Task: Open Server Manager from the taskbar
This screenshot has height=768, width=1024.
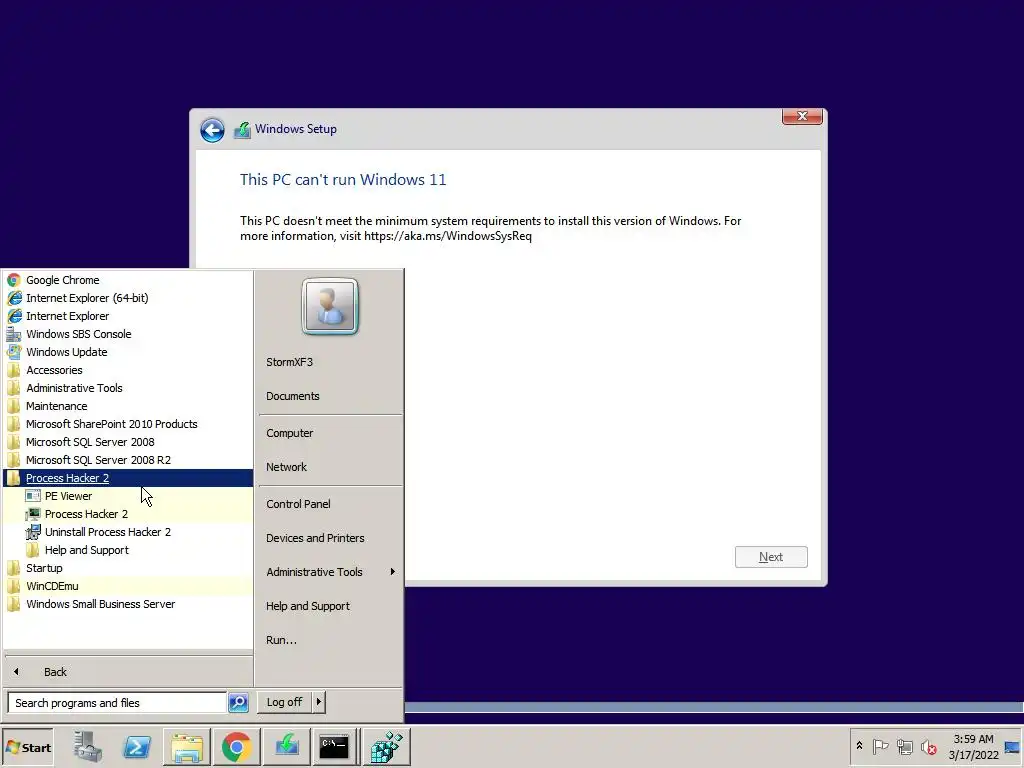Action: (87, 747)
